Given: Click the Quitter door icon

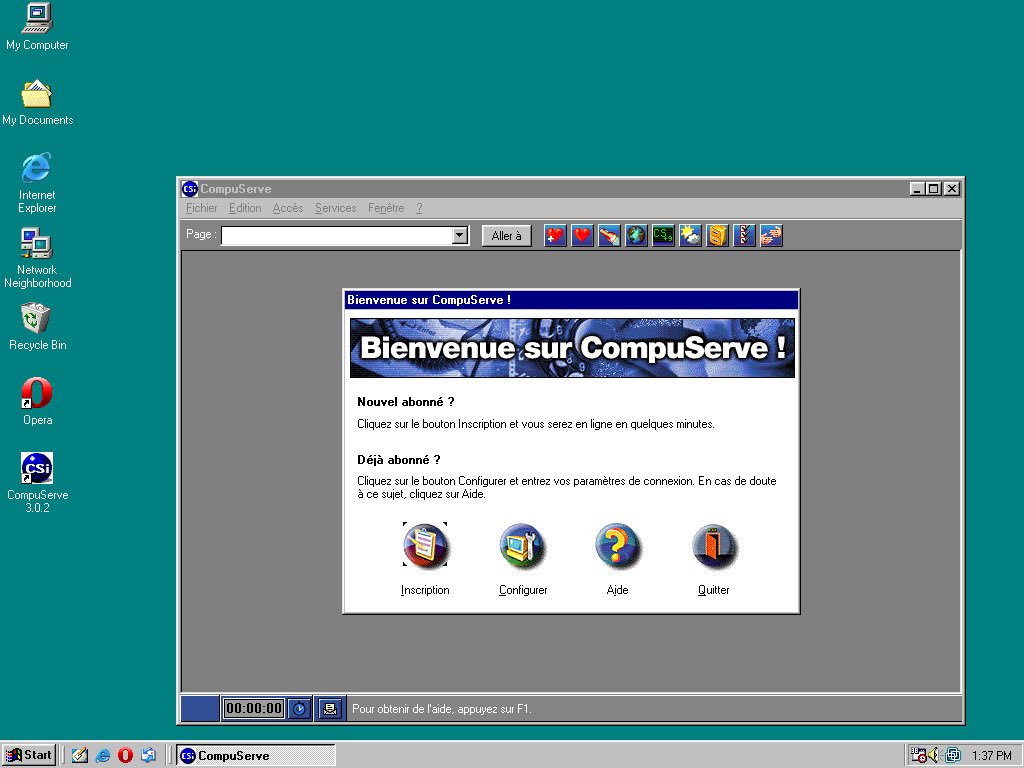Looking at the screenshot, I should click(714, 545).
